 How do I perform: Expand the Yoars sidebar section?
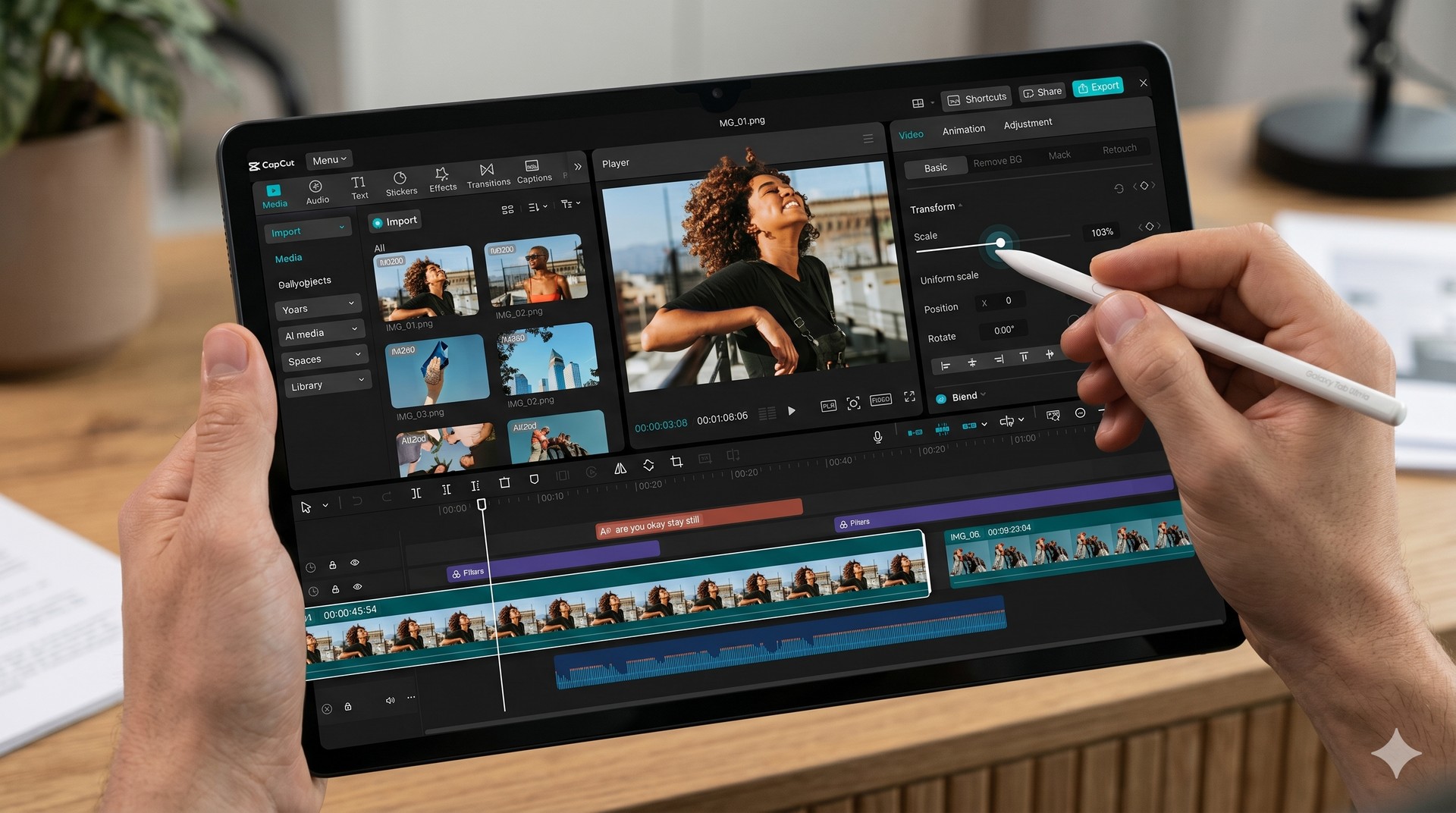click(x=318, y=307)
